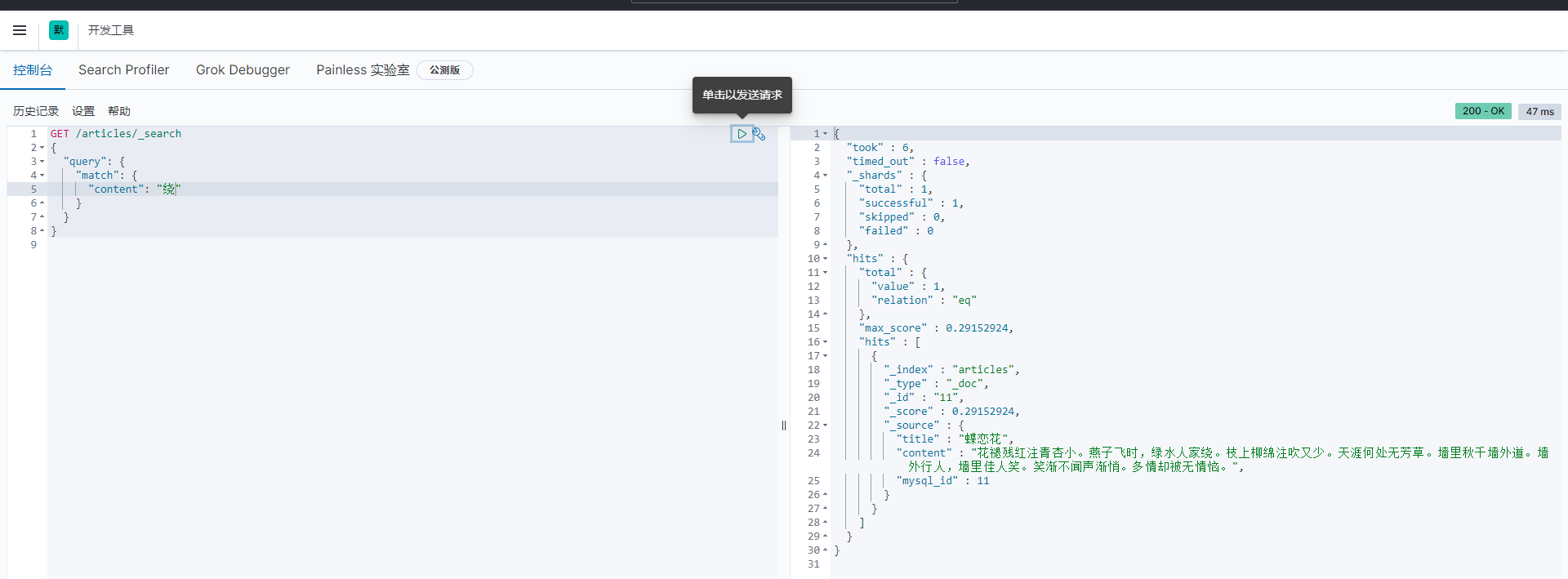1568x579 pixels.
Task: Click the 帮助 help link
Action: click(x=119, y=111)
